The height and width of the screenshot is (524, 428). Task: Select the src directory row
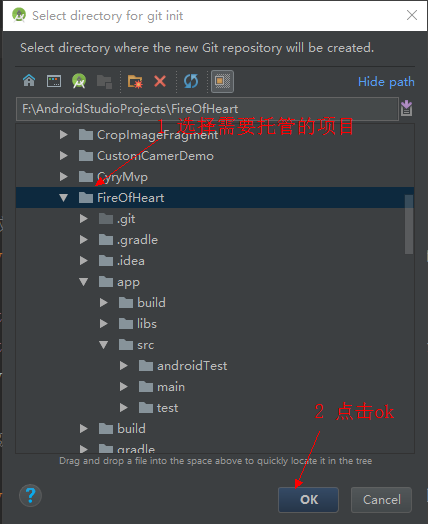(x=215, y=345)
